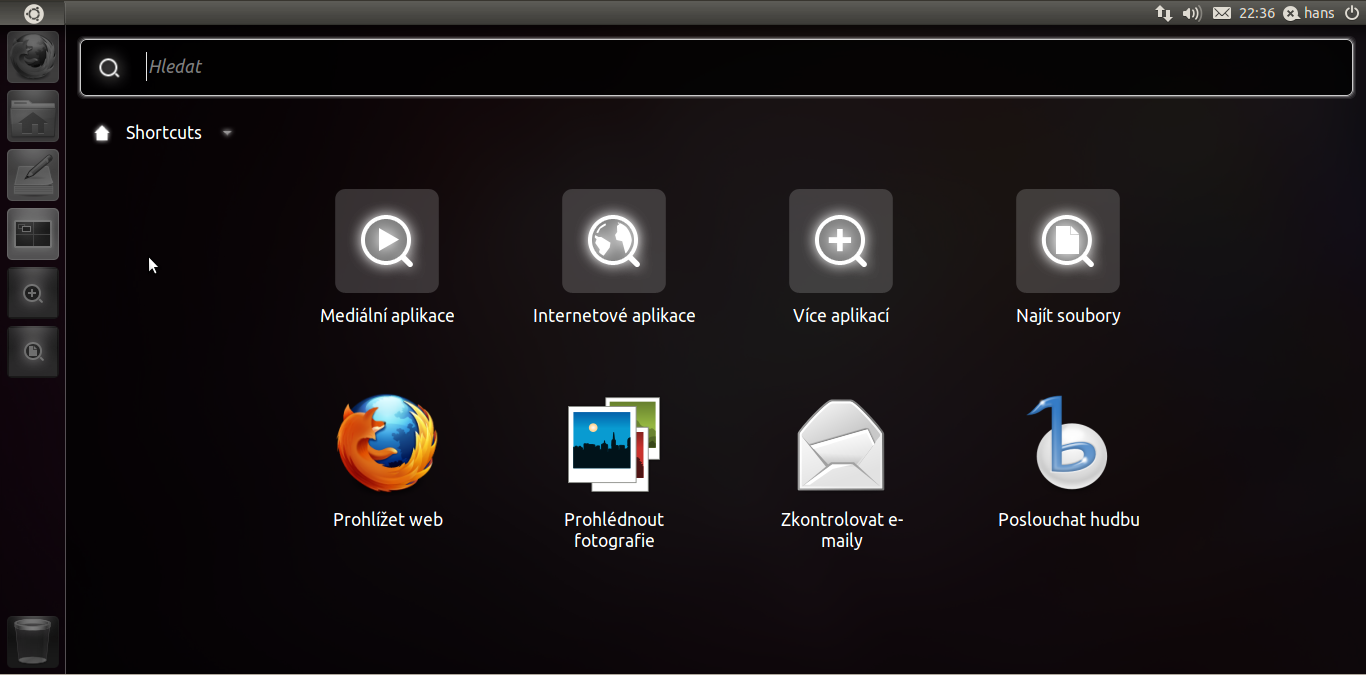The height and width of the screenshot is (675, 1366).
Task: Click the Poslouchat hudbu label
Action: tap(1069, 520)
